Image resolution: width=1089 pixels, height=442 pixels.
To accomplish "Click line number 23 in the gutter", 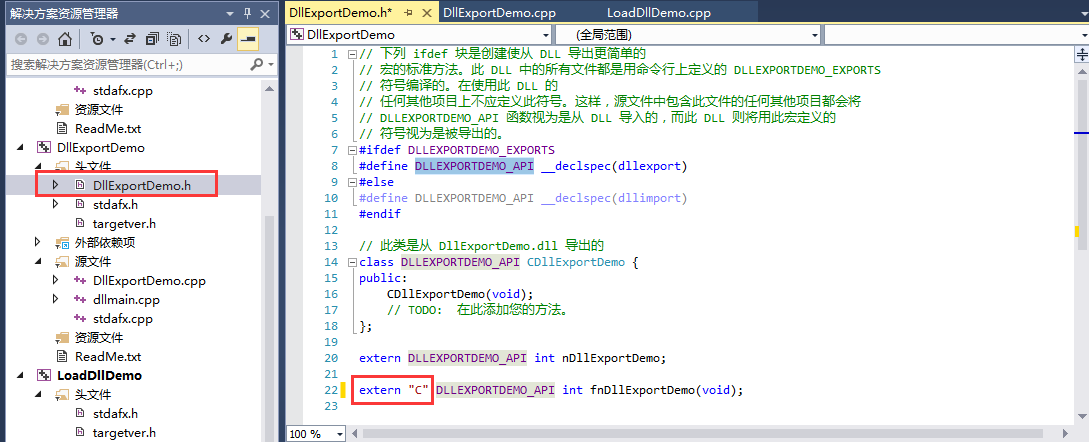I will tap(330, 406).
